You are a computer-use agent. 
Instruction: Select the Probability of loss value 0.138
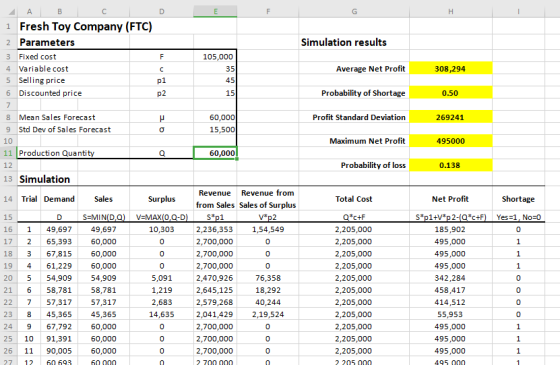click(451, 165)
